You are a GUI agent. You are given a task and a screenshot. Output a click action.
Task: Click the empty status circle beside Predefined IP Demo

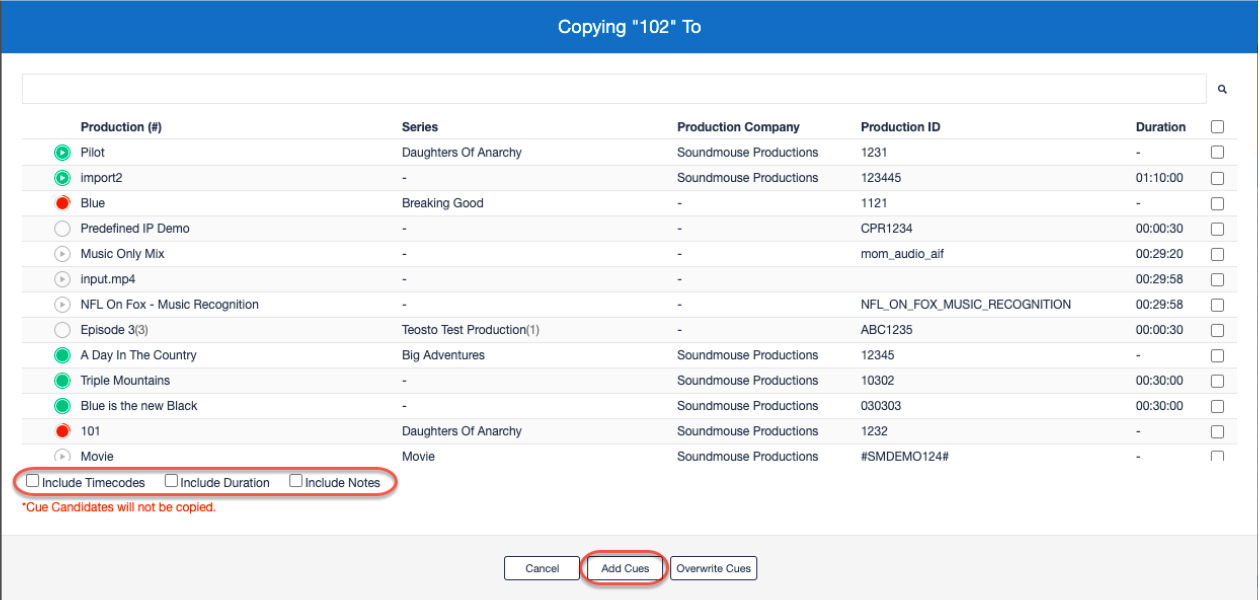(62, 229)
